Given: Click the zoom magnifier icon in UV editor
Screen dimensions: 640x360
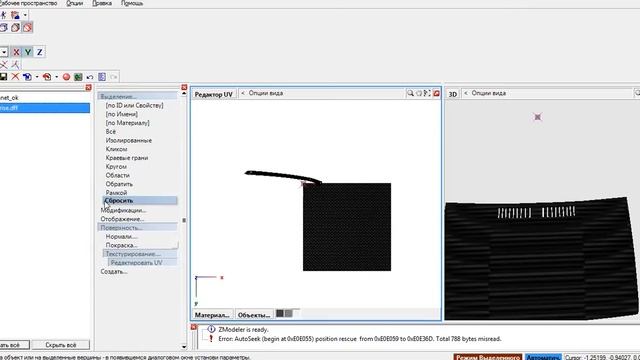Looking at the screenshot, I should (x=410, y=93).
